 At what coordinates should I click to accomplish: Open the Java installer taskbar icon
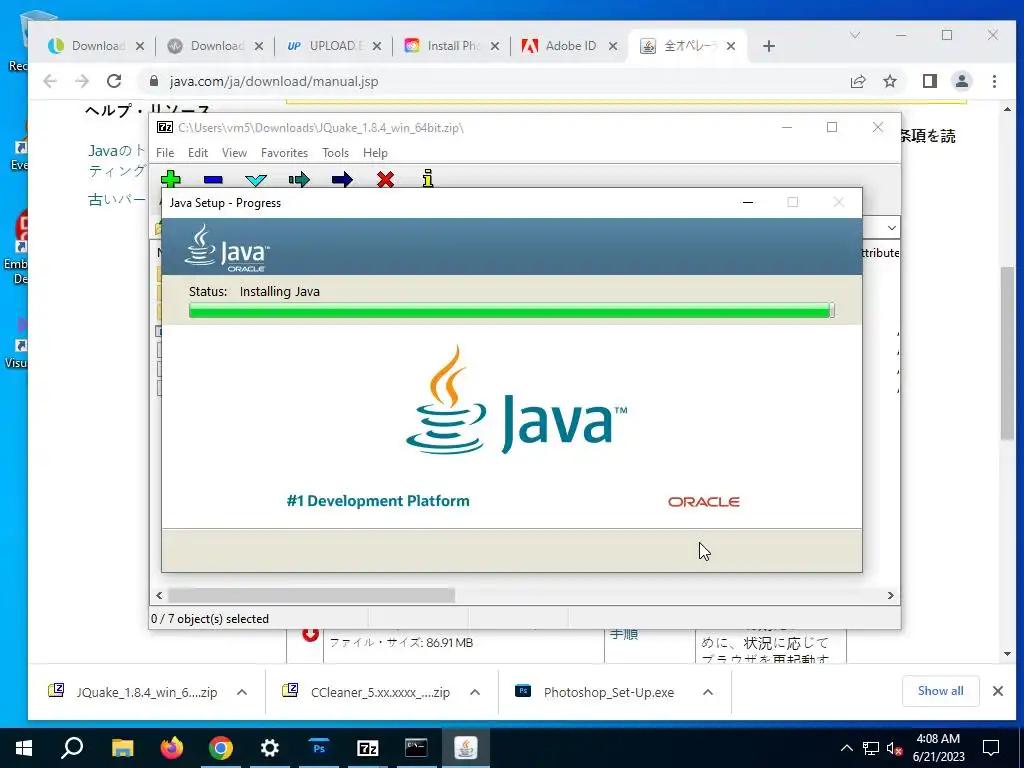466,748
